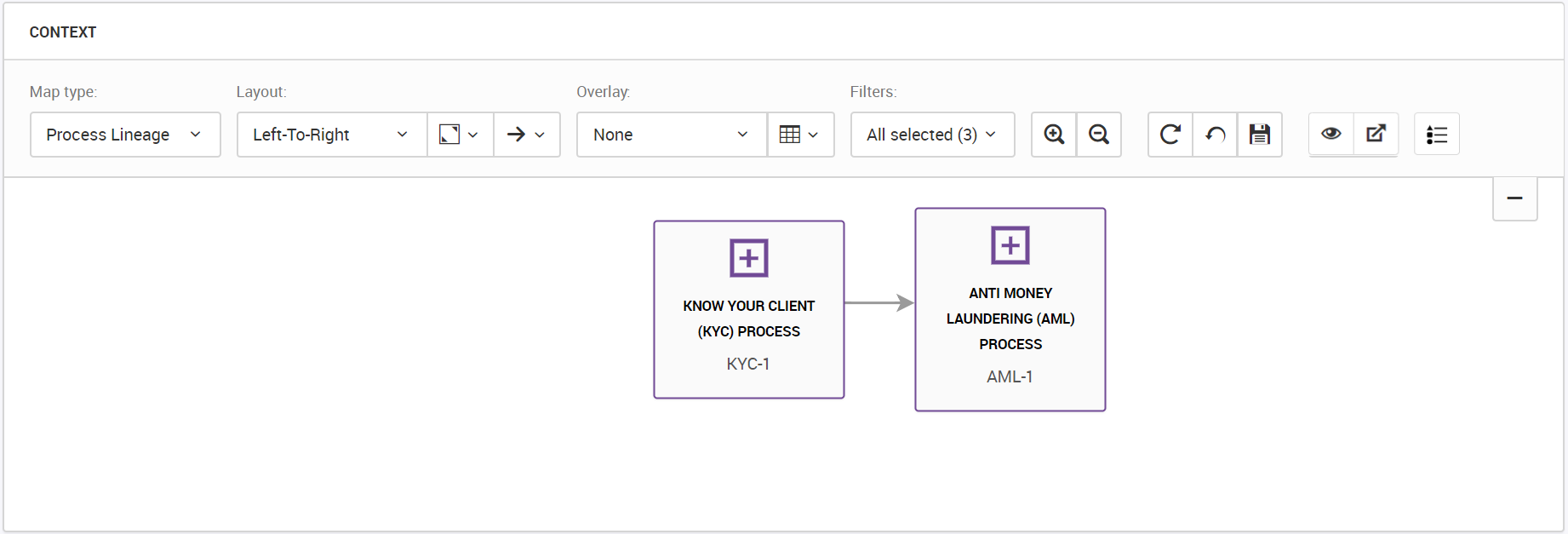Open the node sizing square icon dropdown
The height and width of the screenshot is (534, 1568).
pyautogui.click(x=460, y=135)
